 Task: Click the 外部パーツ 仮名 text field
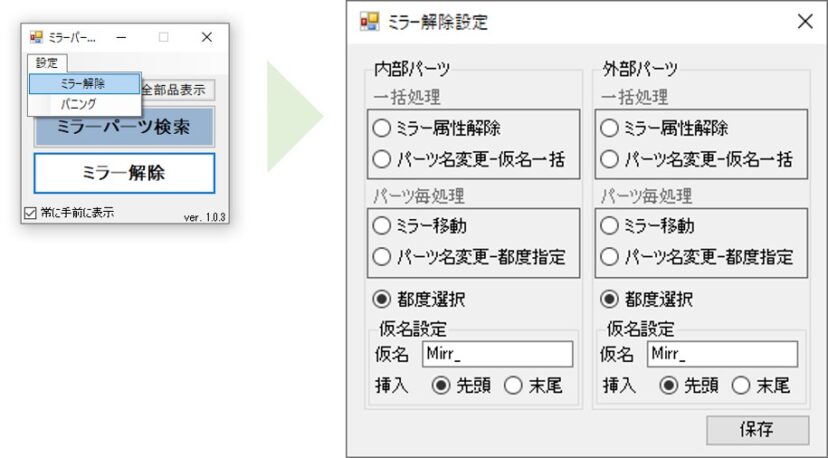[722, 354]
